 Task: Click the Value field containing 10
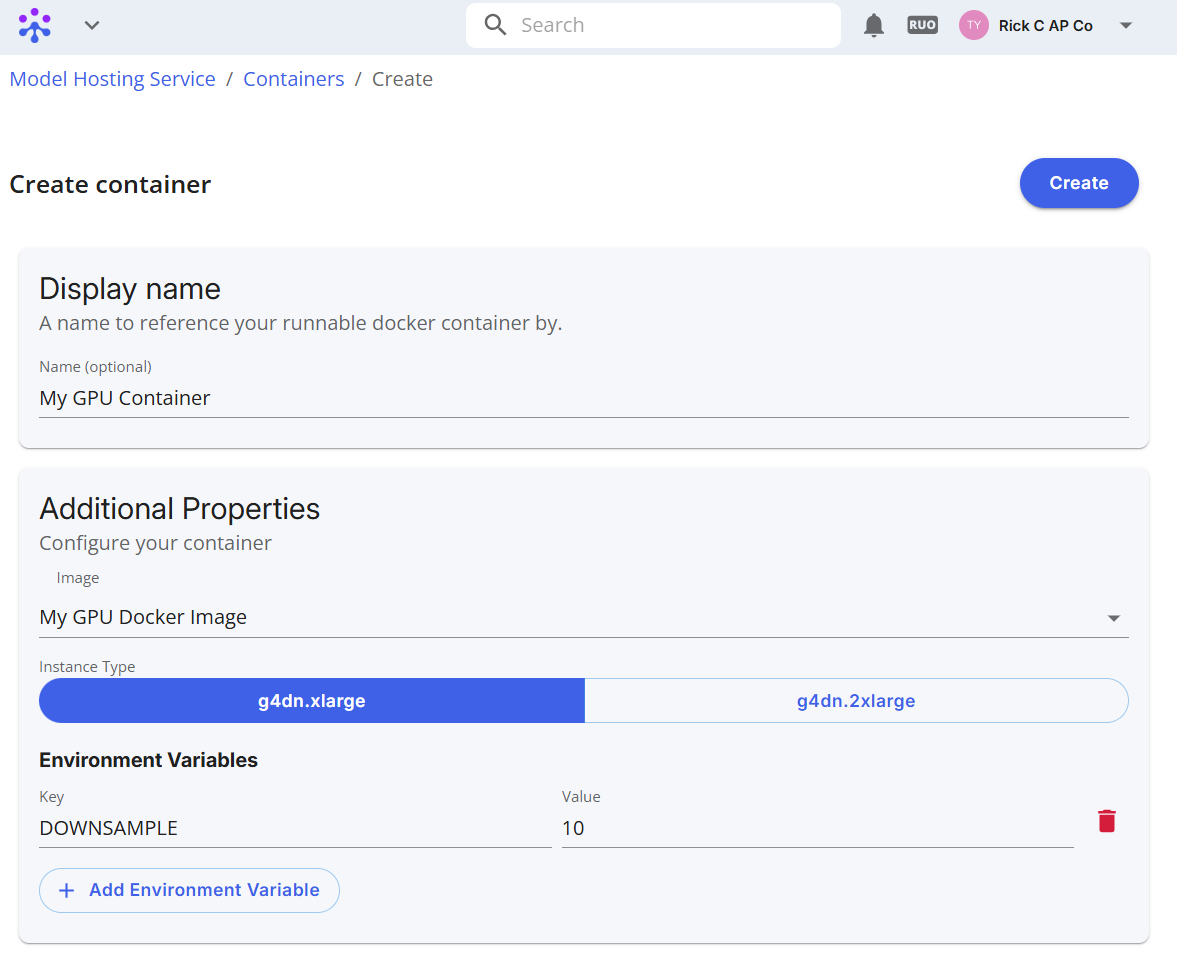pos(817,828)
